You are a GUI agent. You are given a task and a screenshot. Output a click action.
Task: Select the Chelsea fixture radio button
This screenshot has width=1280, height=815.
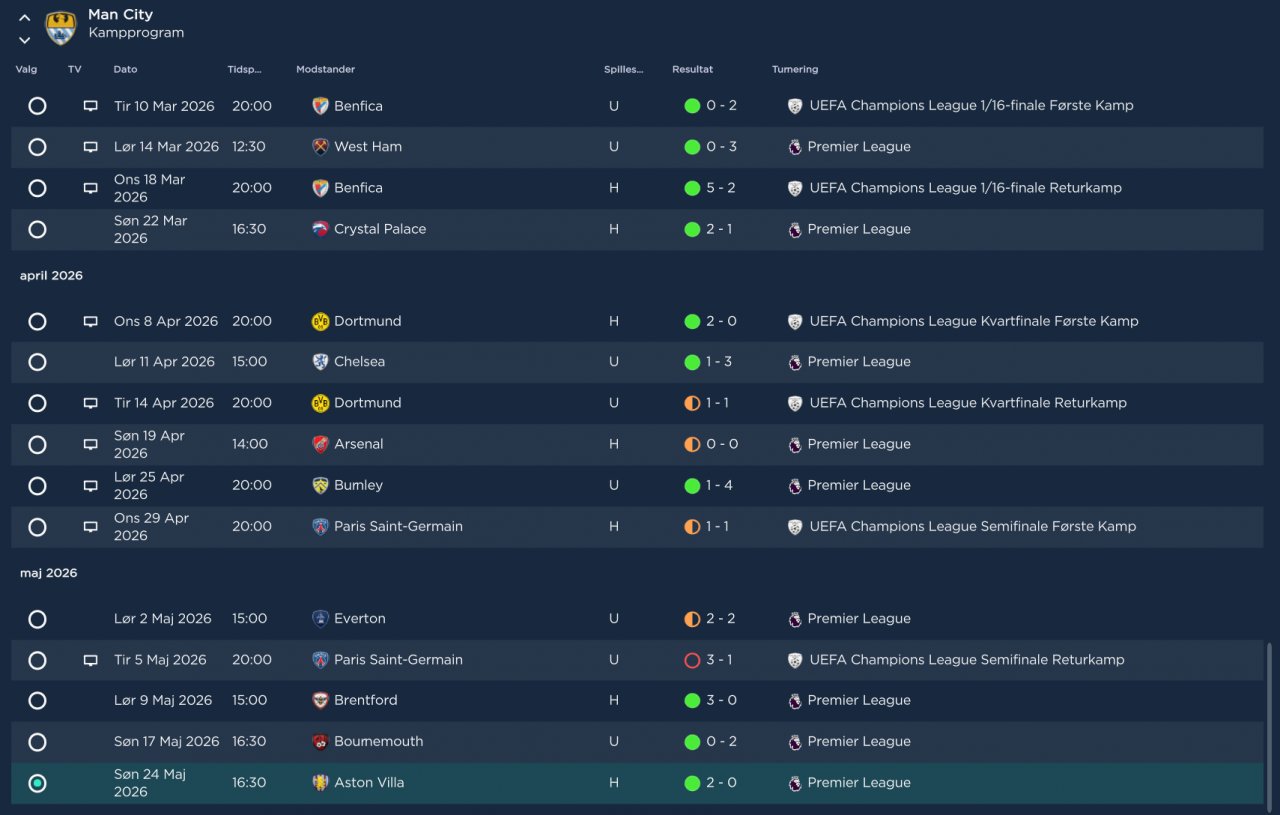point(37,362)
